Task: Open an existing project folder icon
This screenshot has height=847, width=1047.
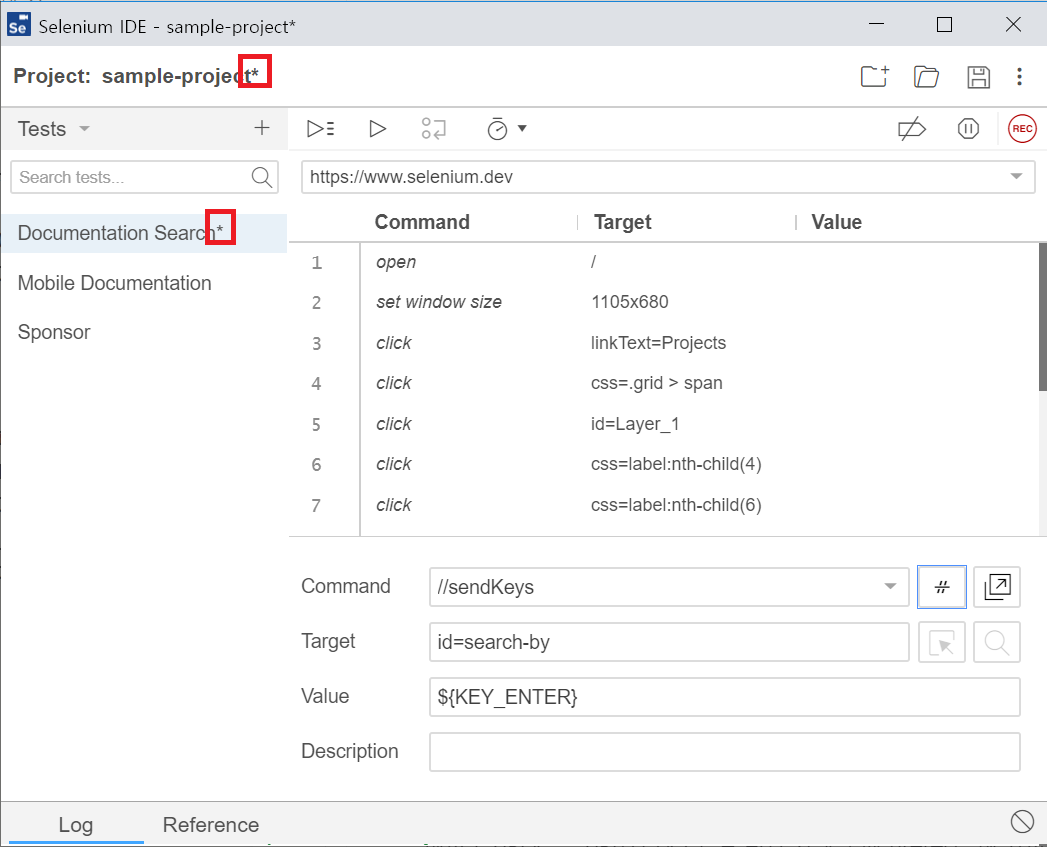Action: pos(926,77)
